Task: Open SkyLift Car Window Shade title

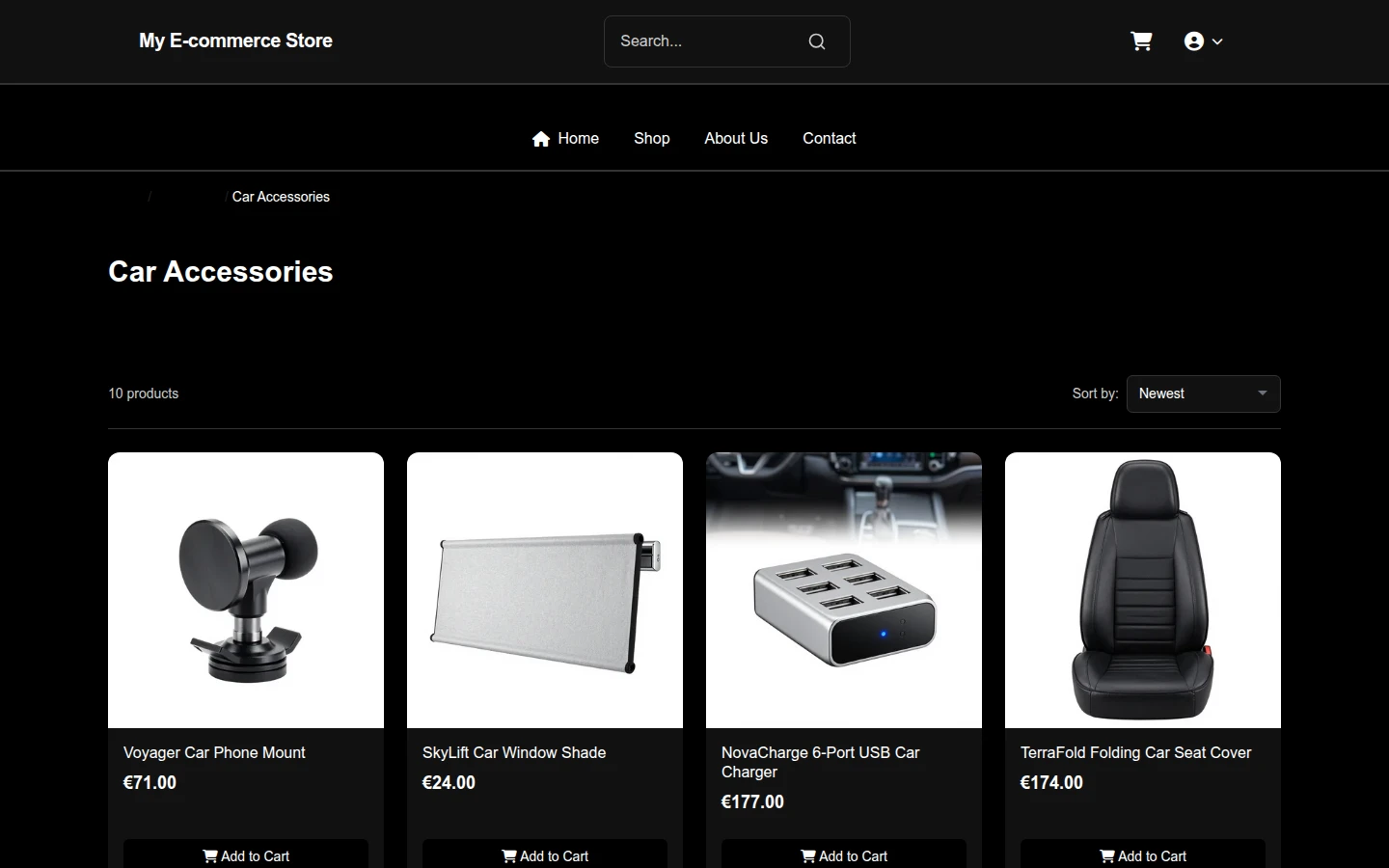Action: (x=514, y=752)
